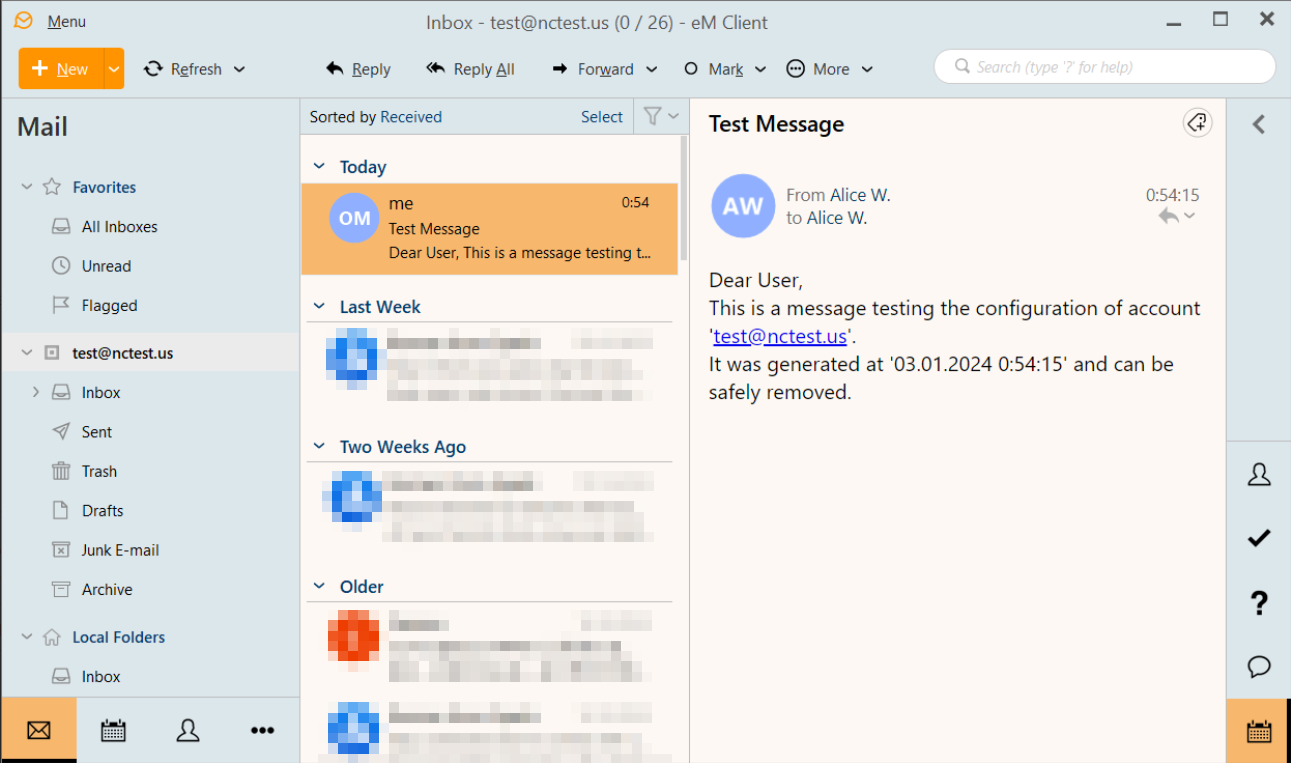Screen dimensions: 1291x763
Task: Open the eM Client Menu
Action: (x=66, y=22)
